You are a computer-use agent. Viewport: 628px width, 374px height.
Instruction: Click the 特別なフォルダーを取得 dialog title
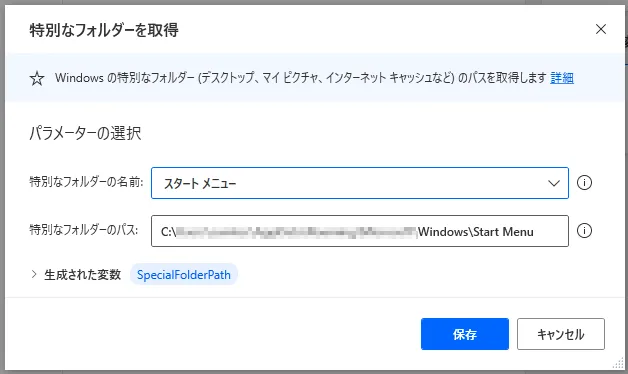pos(104,30)
